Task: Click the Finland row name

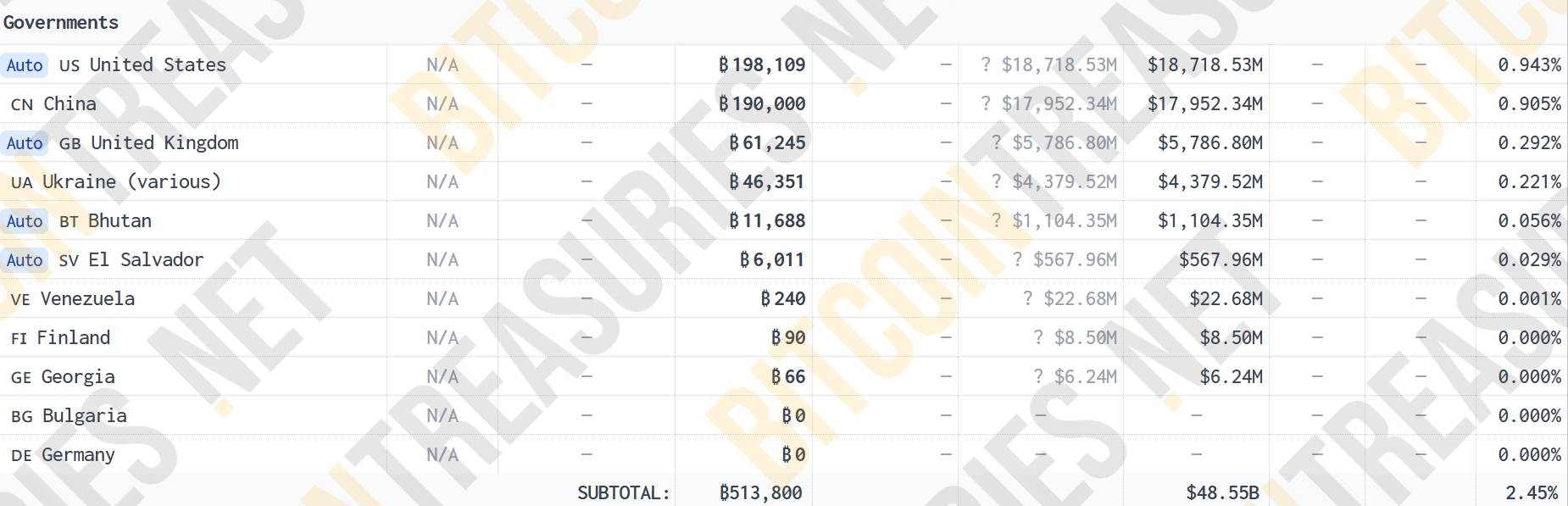Action: (x=74, y=338)
